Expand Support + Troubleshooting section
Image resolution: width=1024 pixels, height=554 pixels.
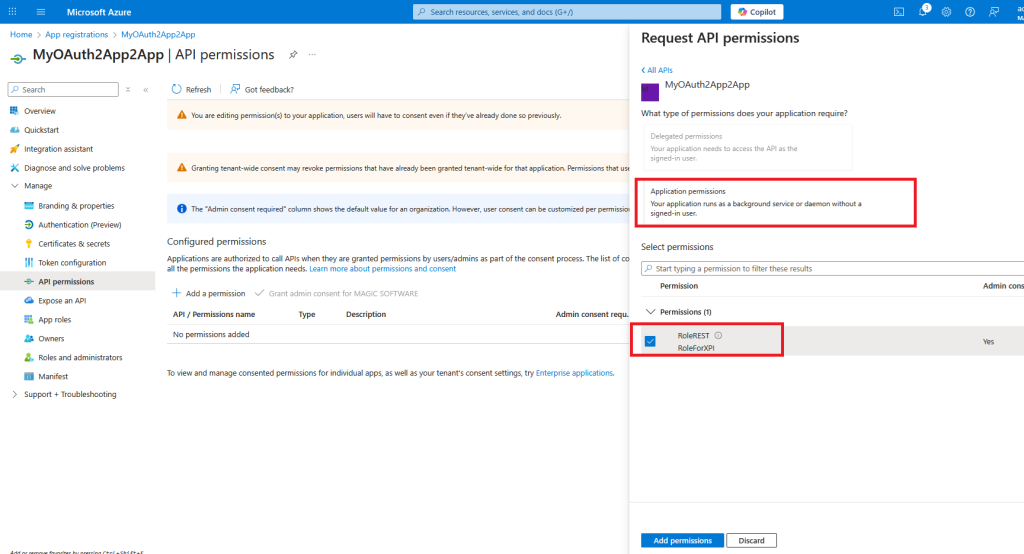point(14,394)
